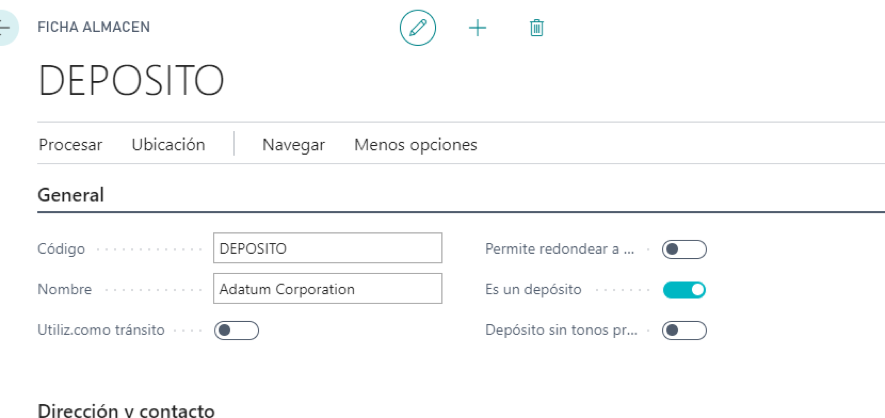Click the Código input field

click(327, 248)
